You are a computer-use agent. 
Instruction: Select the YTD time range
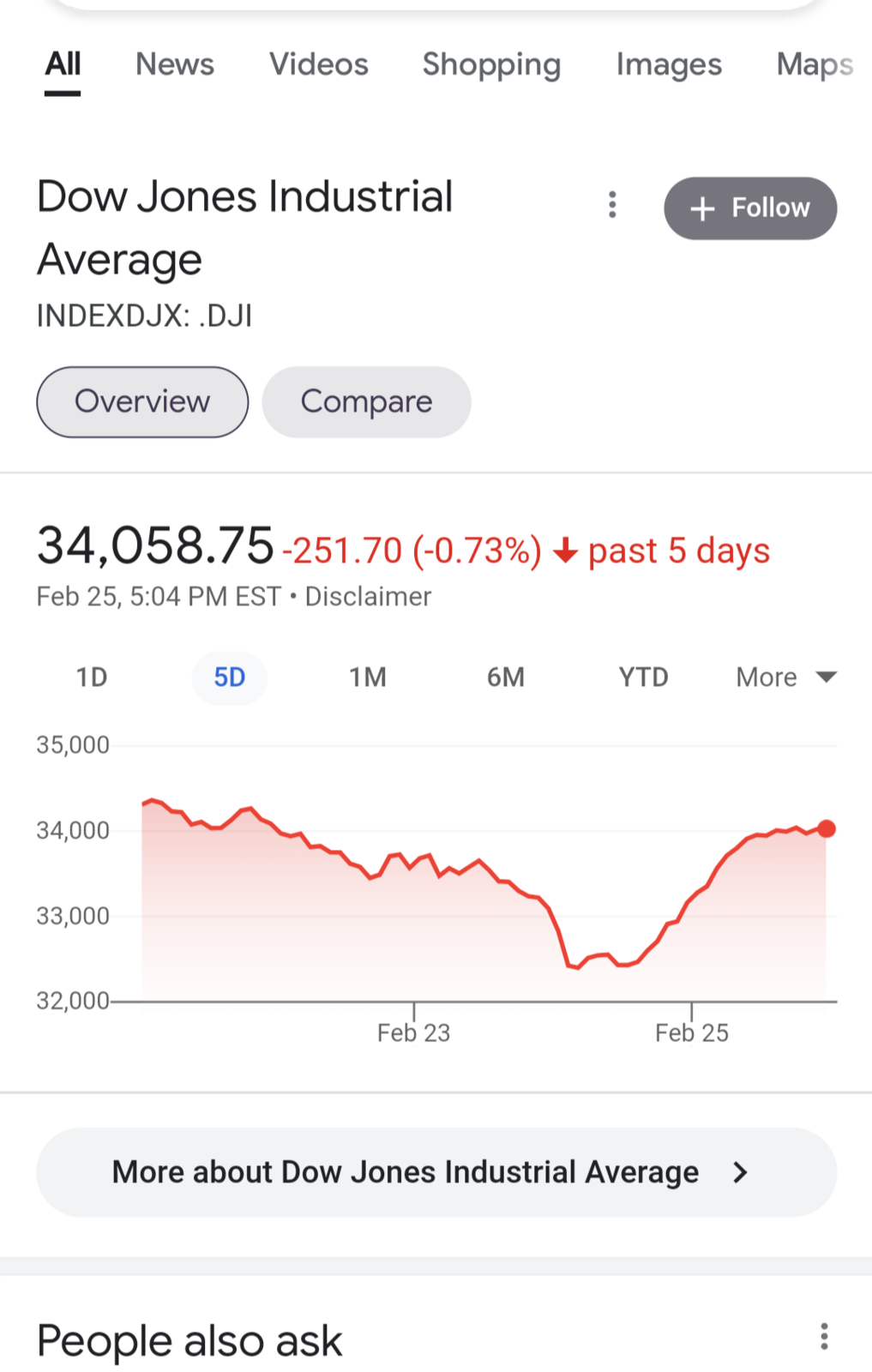click(x=644, y=677)
